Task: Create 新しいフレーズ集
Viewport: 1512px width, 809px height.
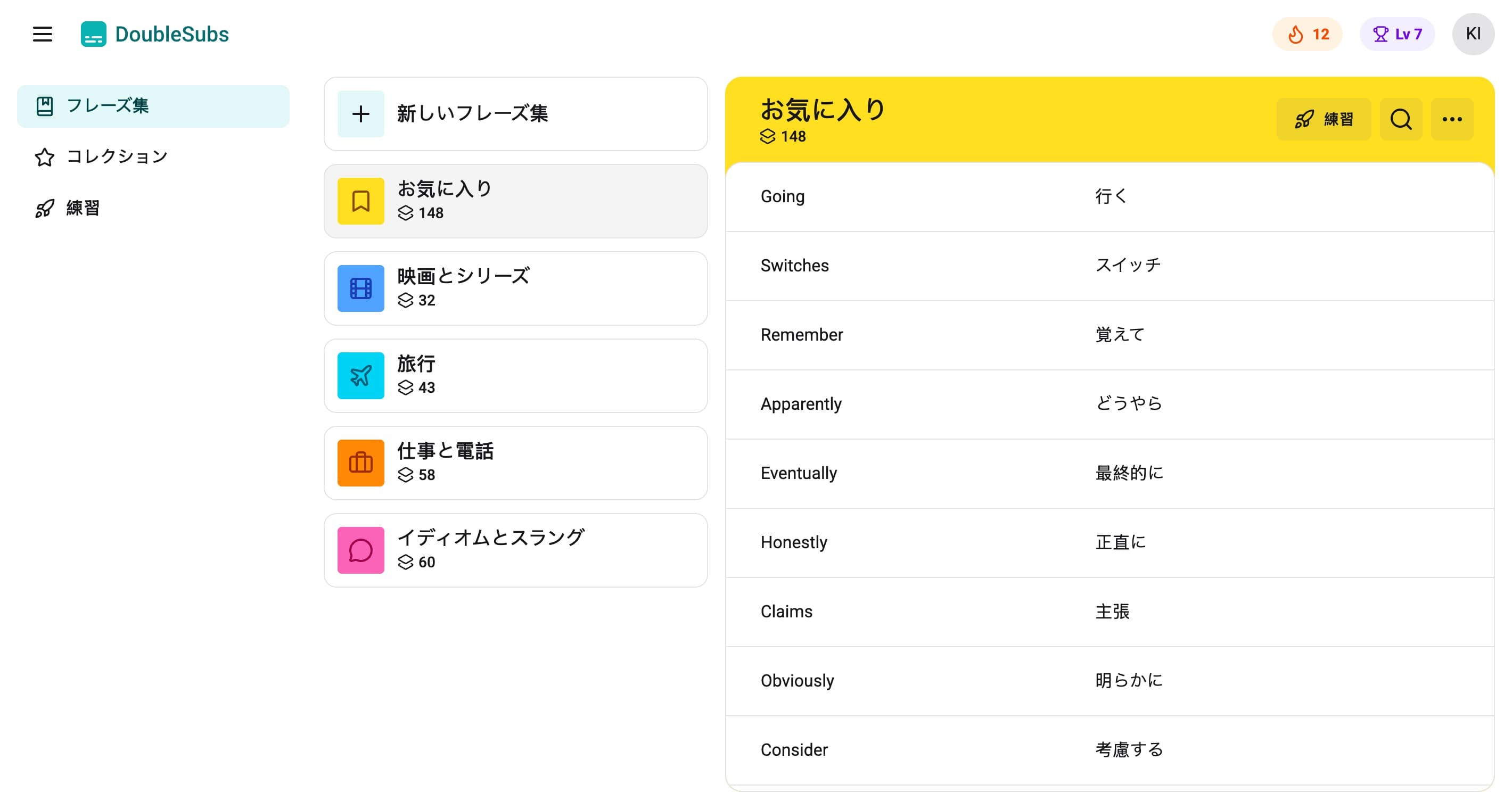Action: [x=515, y=114]
